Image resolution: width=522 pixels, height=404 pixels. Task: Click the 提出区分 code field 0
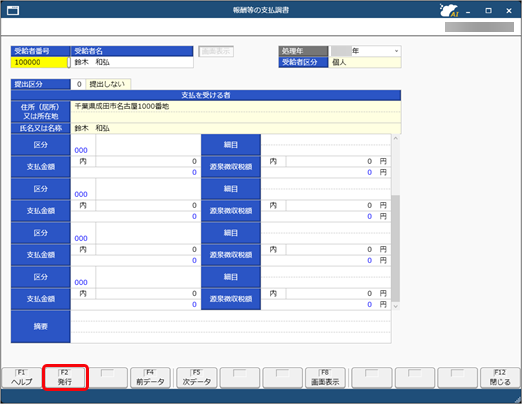[79, 84]
